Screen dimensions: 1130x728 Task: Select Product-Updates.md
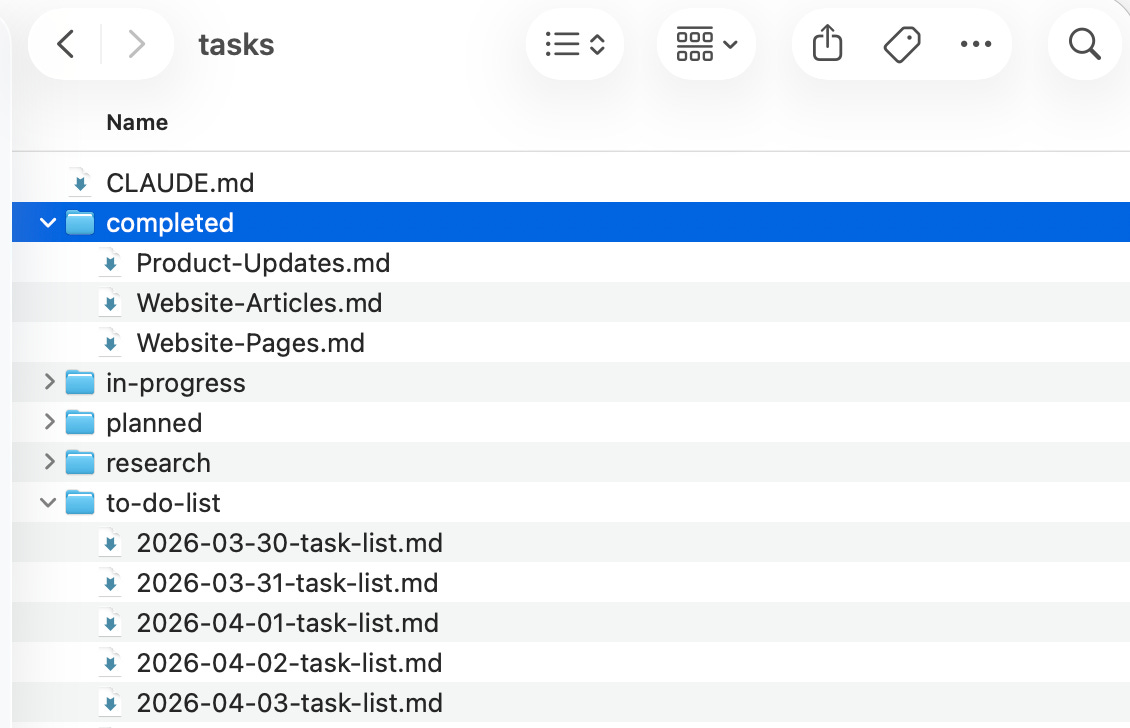[263, 263]
